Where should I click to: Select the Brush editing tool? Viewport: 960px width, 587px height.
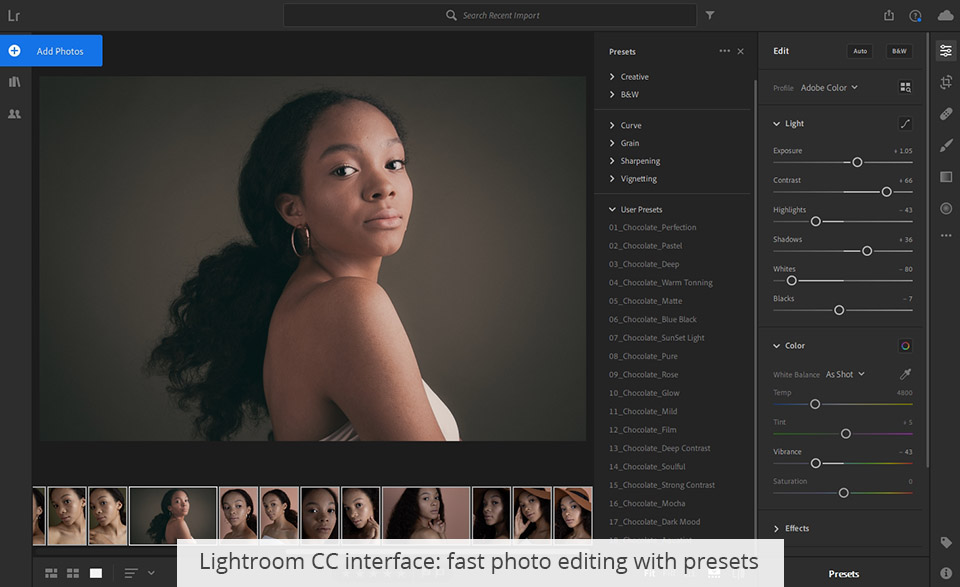[946, 146]
